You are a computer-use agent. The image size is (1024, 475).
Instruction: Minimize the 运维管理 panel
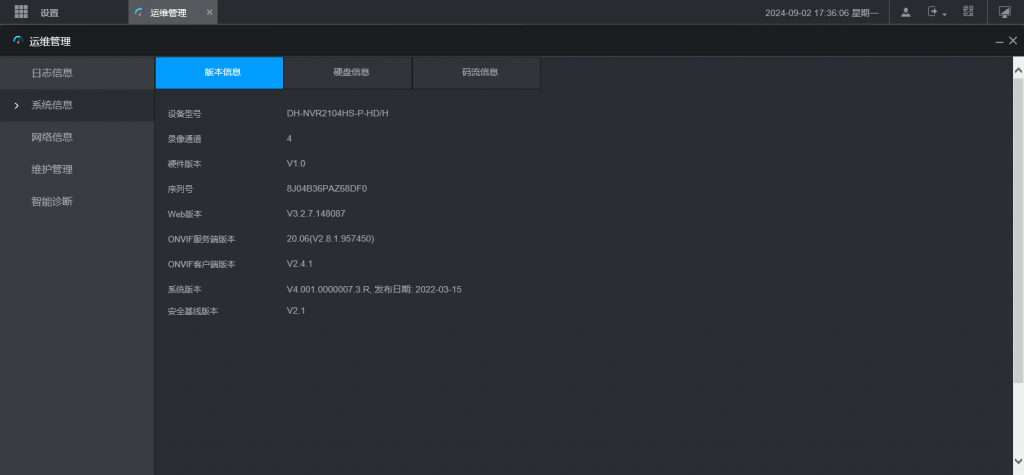[x=999, y=41]
